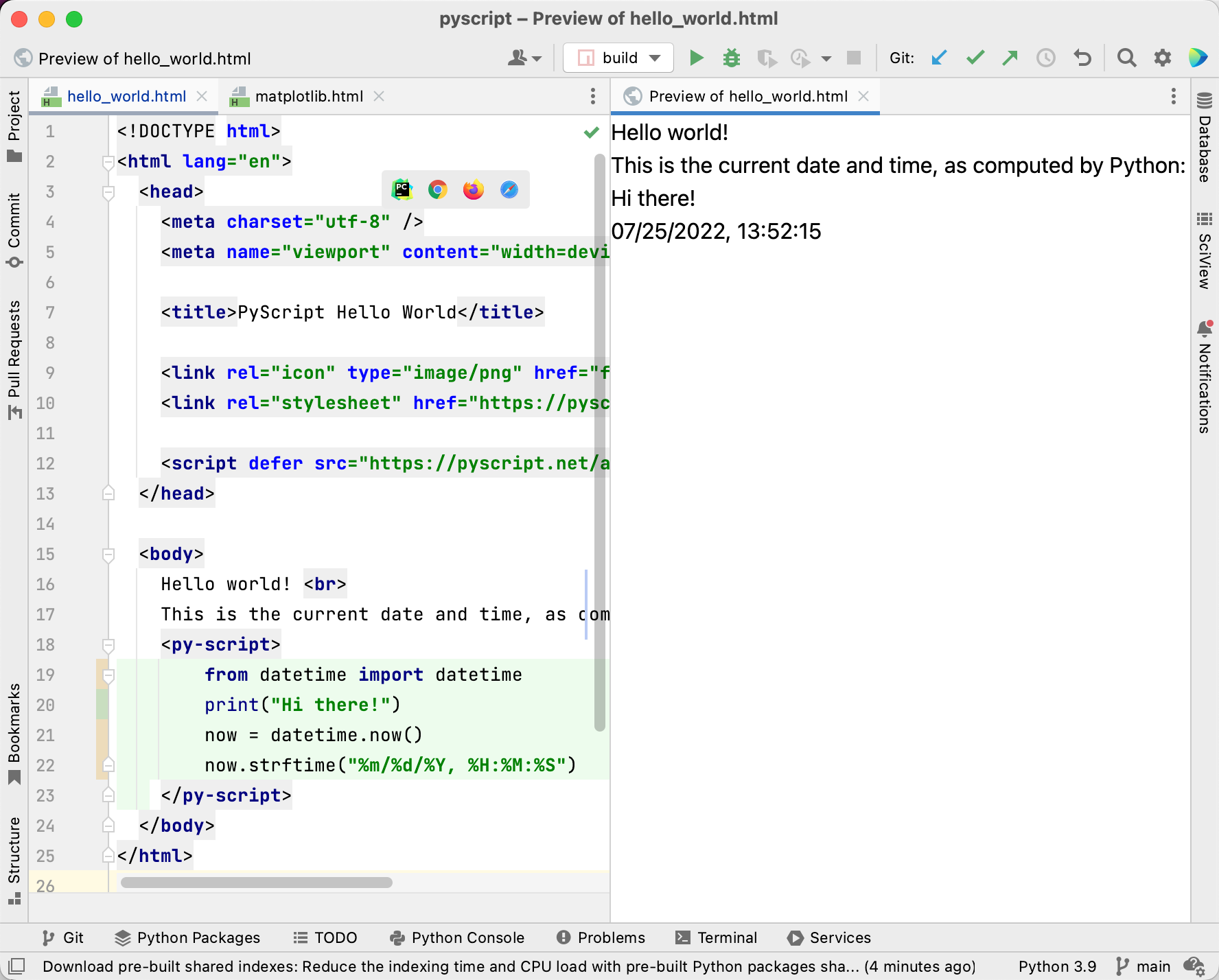Commit changes using the green checkmark icon
The width and height of the screenshot is (1219, 980).
pyautogui.click(x=975, y=58)
